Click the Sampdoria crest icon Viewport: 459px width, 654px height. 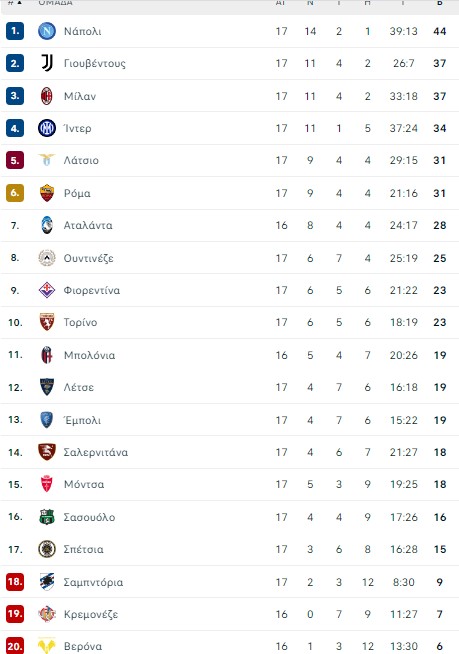coord(47,582)
